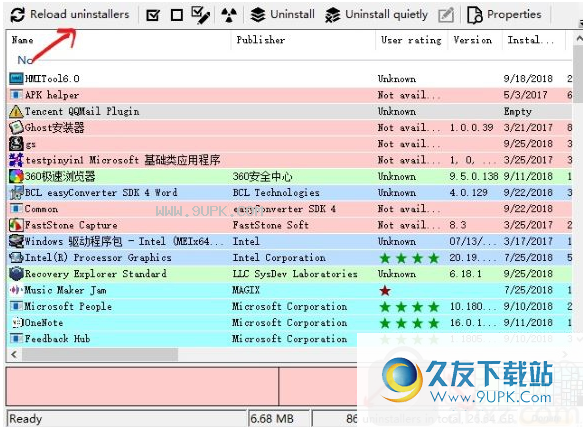Screen dimensions: 583x427
Task: Click the horizontal scrollbar left arrow
Action: click(14, 354)
